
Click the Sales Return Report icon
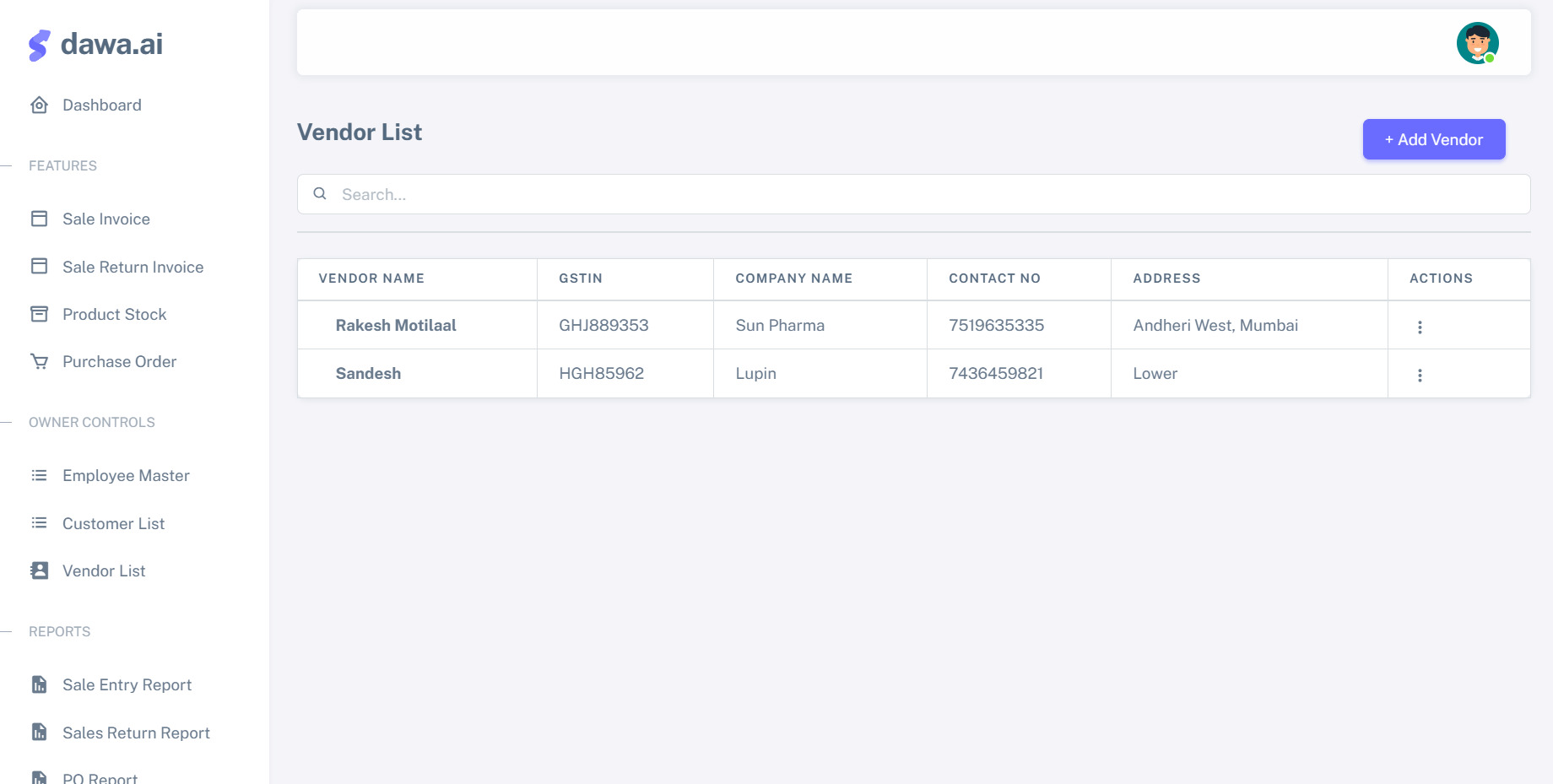click(x=39, y=732)
